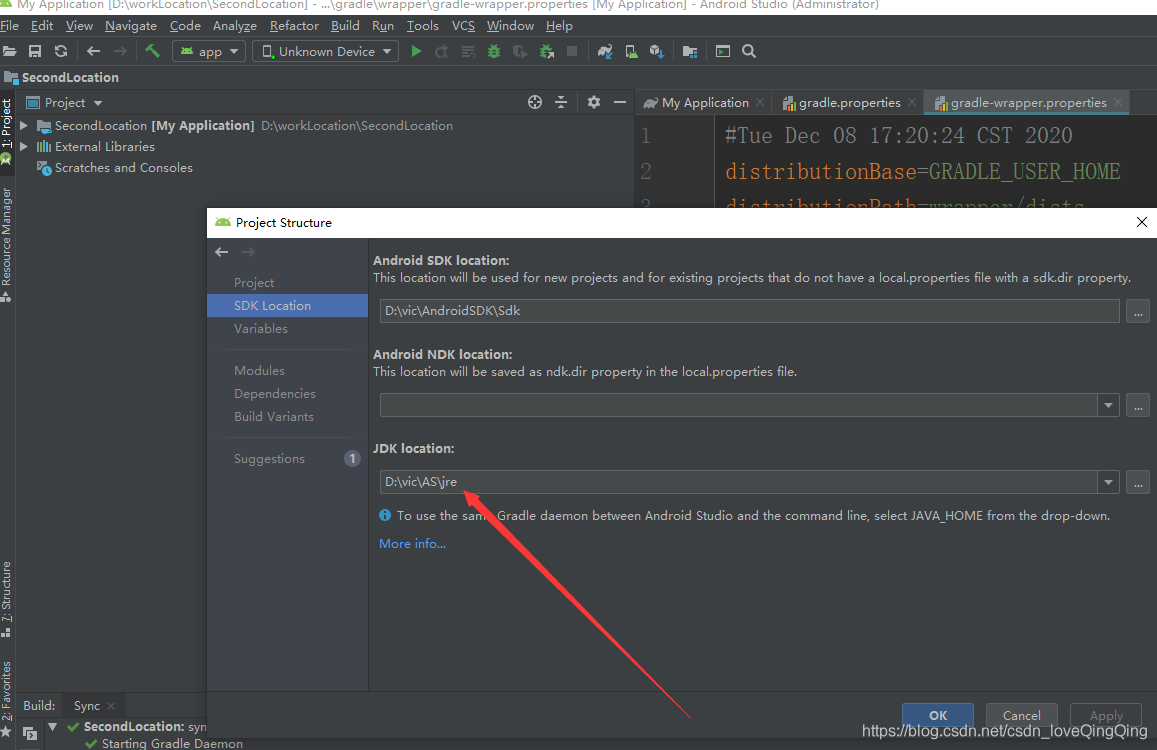Open the Tools menu
The image size is (1157, 750).
tap(423, 26)
